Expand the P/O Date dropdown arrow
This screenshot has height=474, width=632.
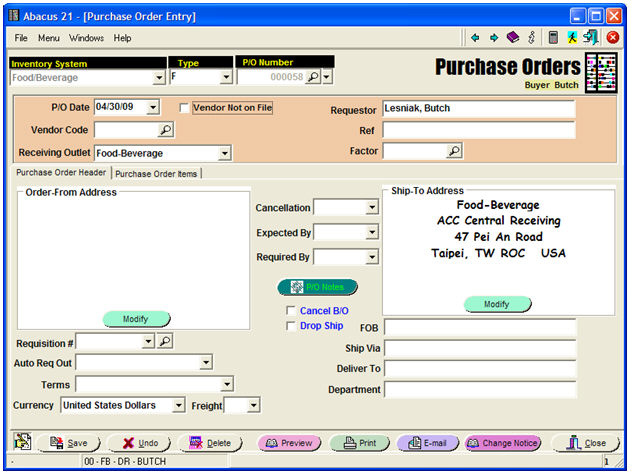(x=153, y=108)
